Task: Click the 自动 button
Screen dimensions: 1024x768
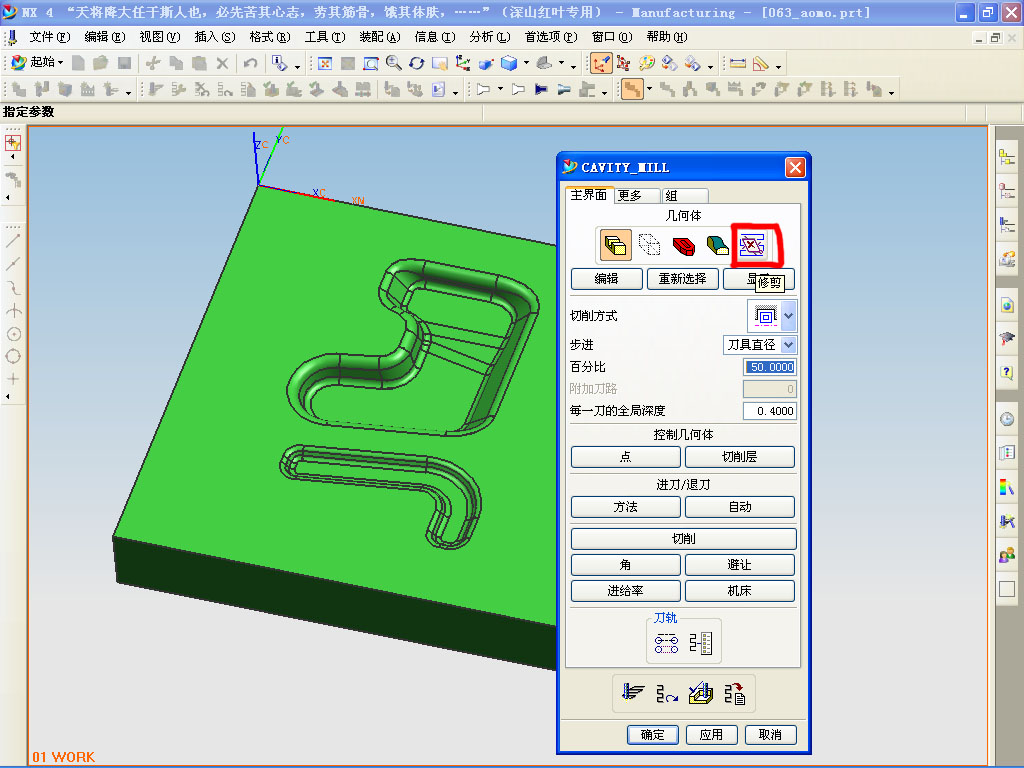Action: click(739, 507)
